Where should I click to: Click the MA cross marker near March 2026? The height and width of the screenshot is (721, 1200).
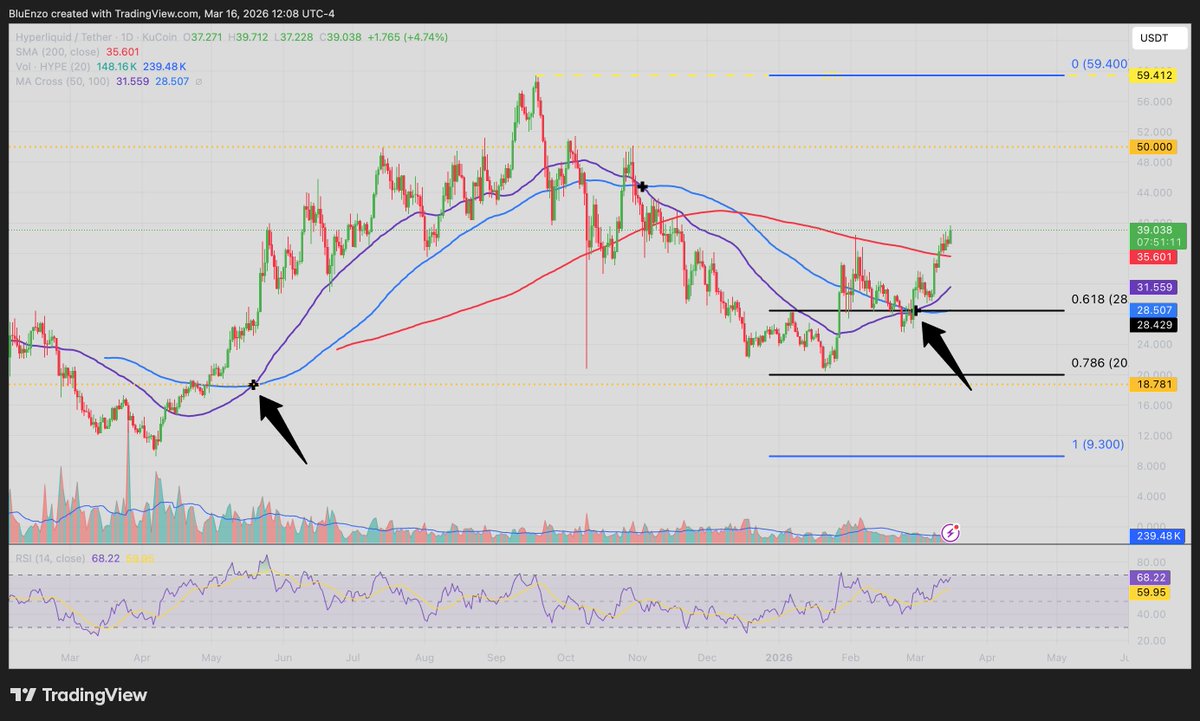tap(917, 311)
